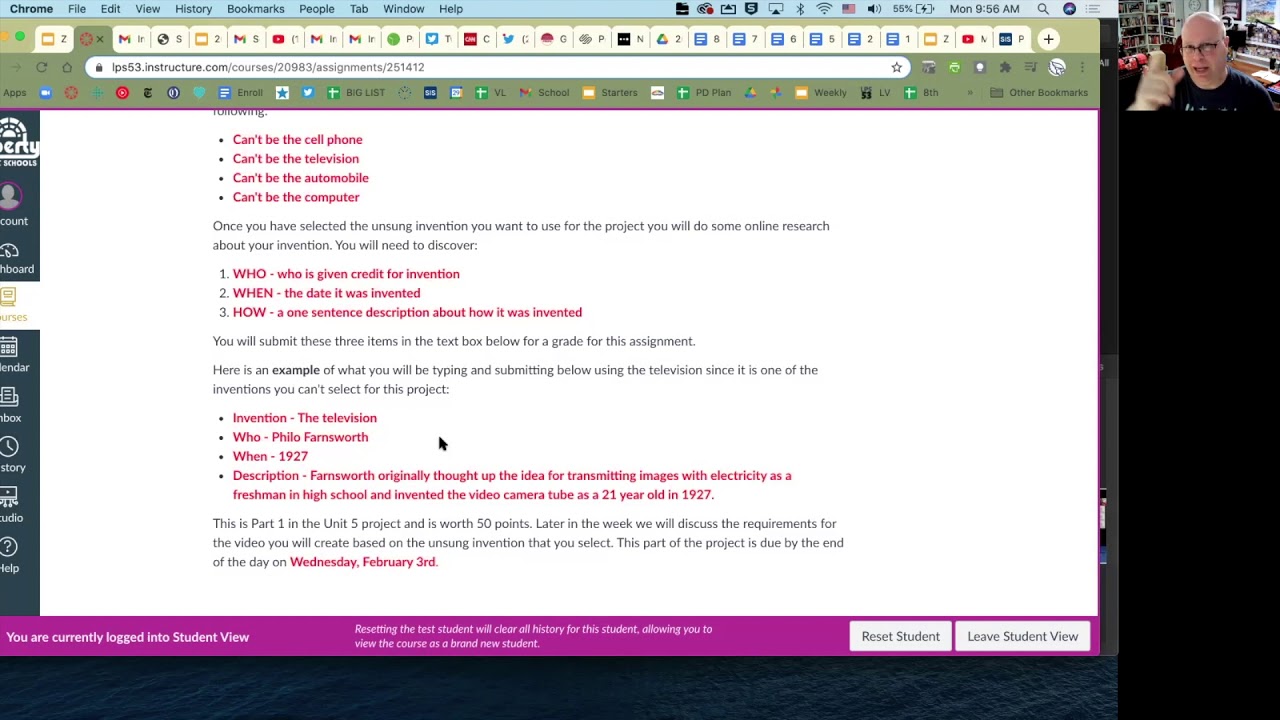The width and height of the screenshot is (1280, 720).
Task: Click the text Who - Philo Farnsworth
Action: [x=300, y=437]
